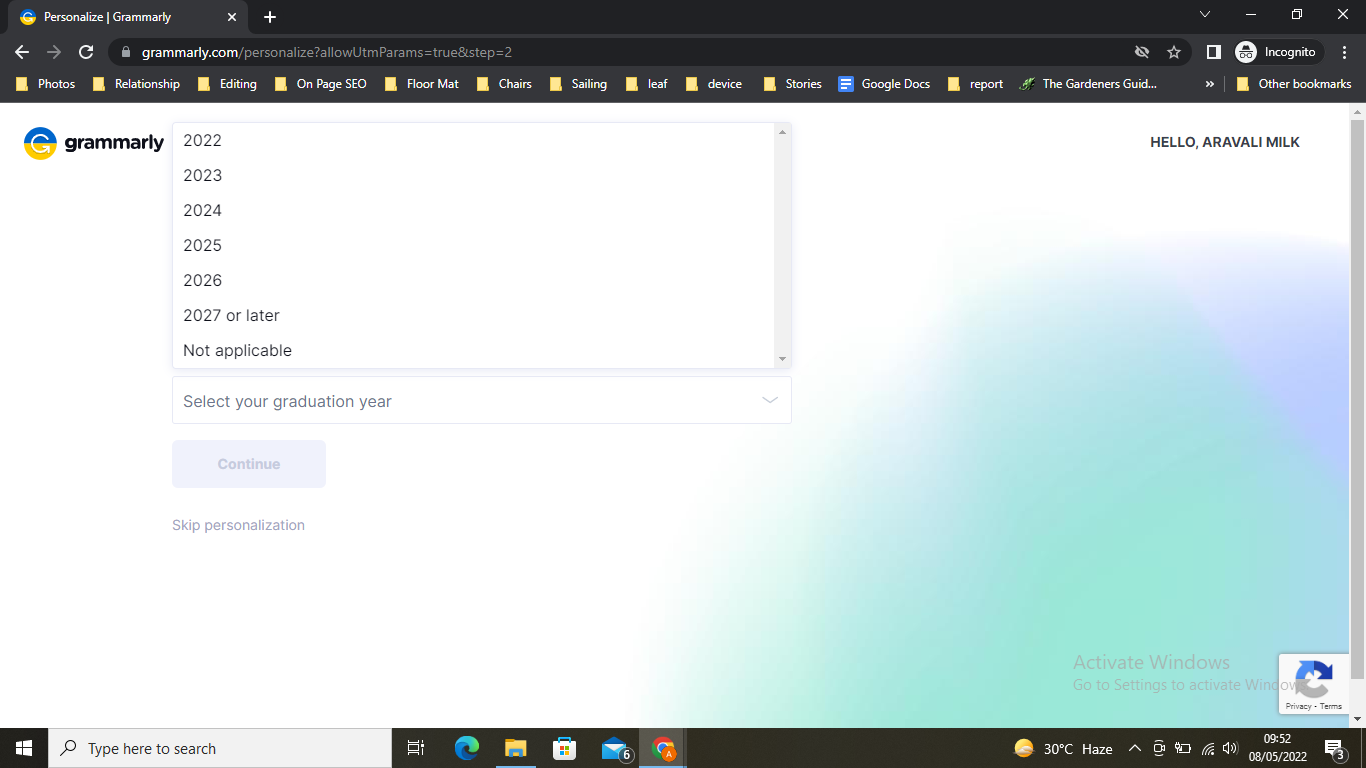Click Chrome icon in taskbar
The image size is (1366, 768).
(x=663, y=748)
